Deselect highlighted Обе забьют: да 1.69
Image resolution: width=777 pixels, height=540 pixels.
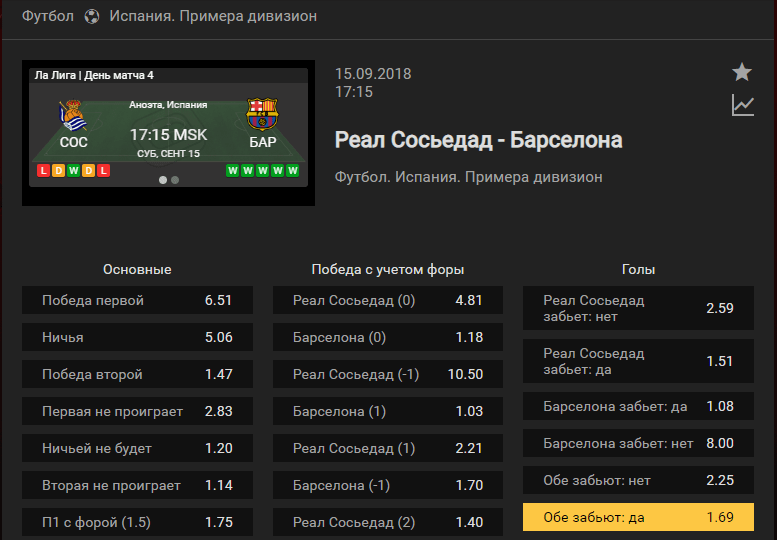(x=638, y=517)
